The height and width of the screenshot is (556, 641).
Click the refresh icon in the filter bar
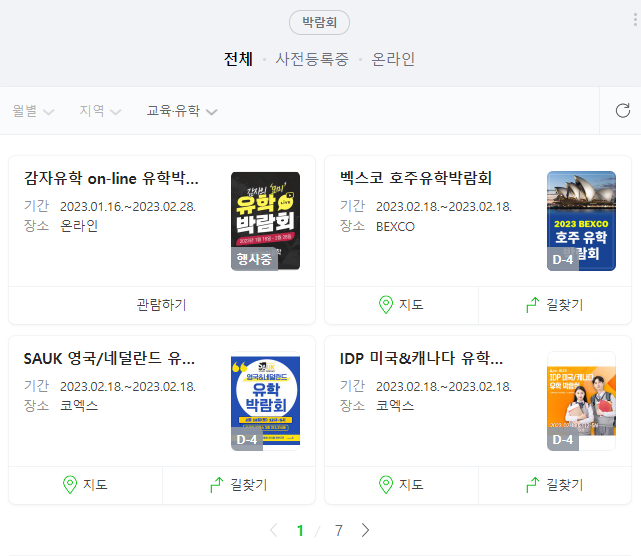pyautogui.click(x=623, y=110)
